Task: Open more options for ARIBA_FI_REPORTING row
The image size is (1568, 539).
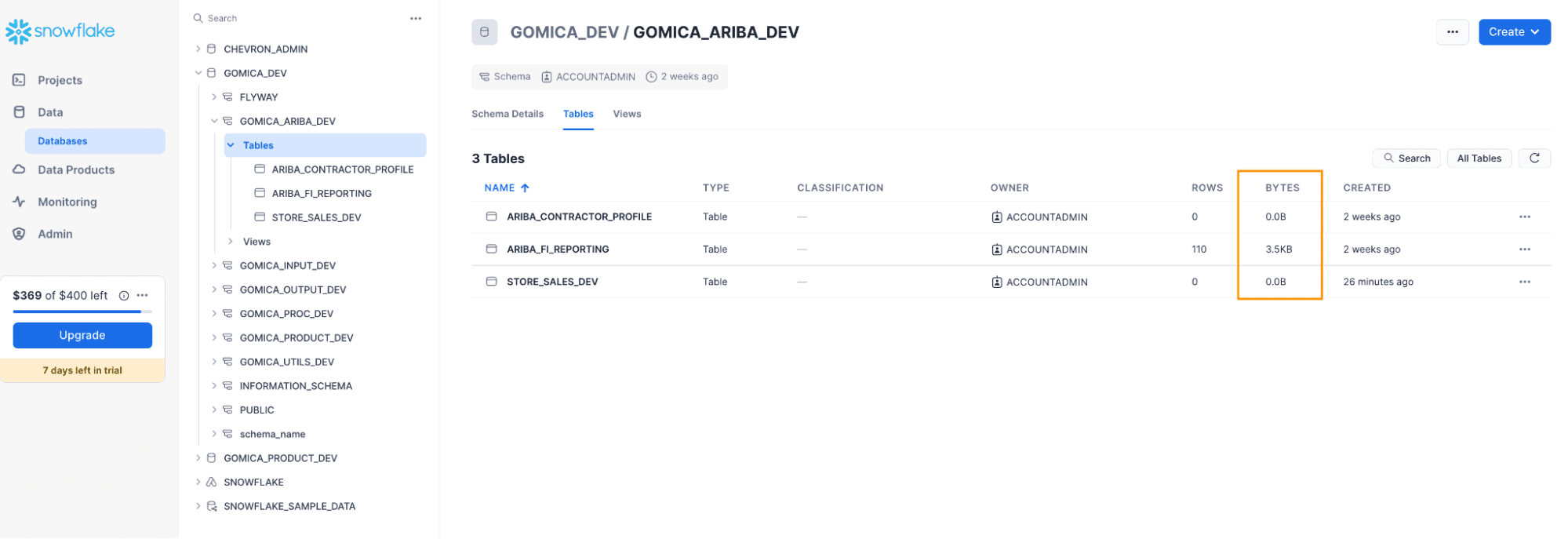Action: tap(1524, 249)
